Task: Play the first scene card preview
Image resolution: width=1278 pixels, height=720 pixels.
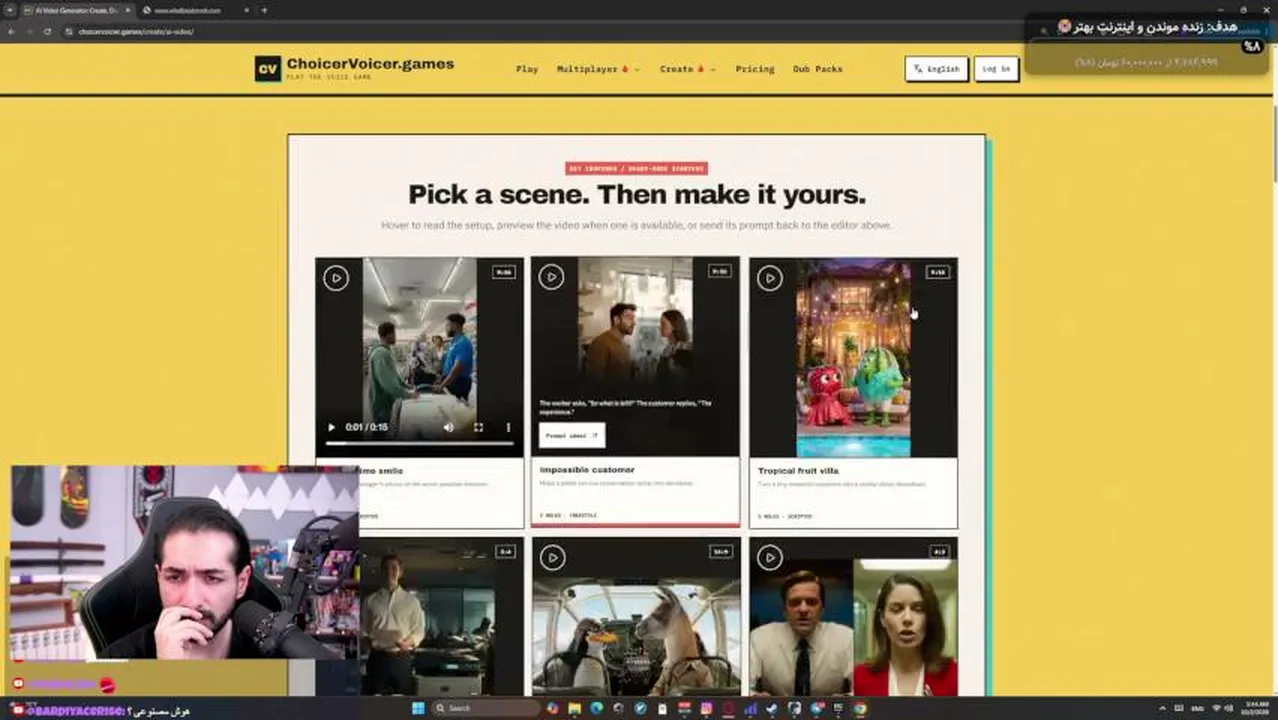Action: tap(336, 278)
